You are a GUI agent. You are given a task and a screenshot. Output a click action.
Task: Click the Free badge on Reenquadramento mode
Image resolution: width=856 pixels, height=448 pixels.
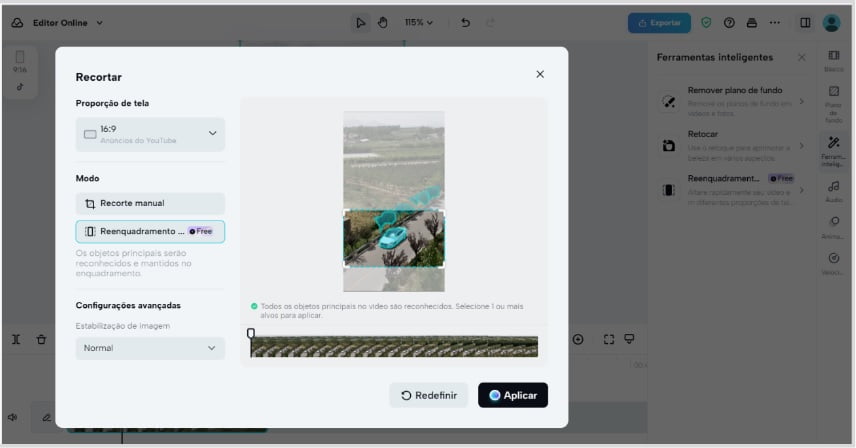[x=200, y=231]
